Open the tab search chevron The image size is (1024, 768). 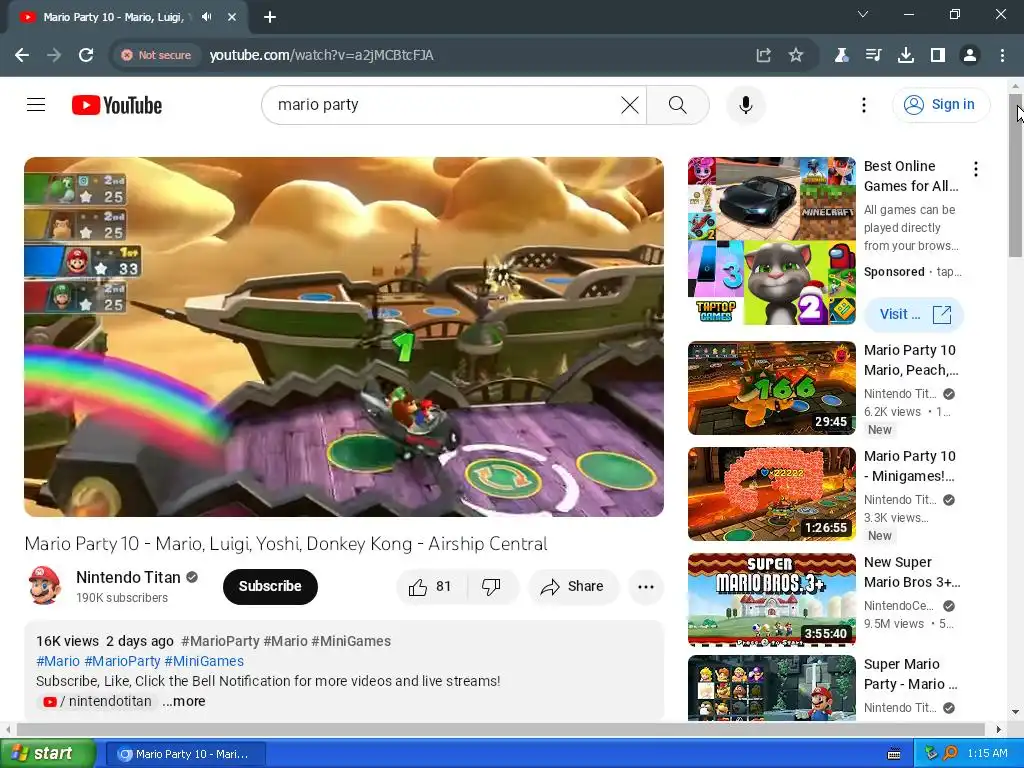[863, 14]
